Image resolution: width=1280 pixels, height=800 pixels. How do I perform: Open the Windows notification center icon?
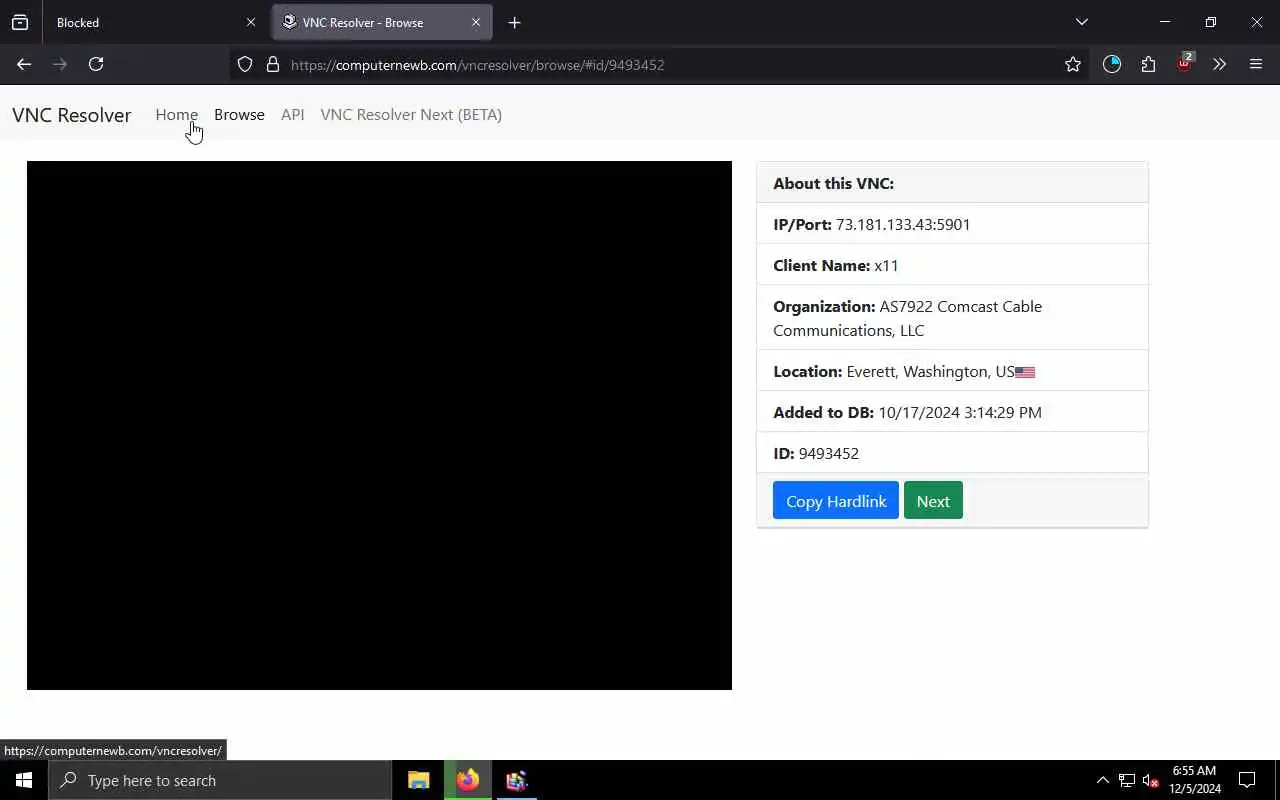1247,780
